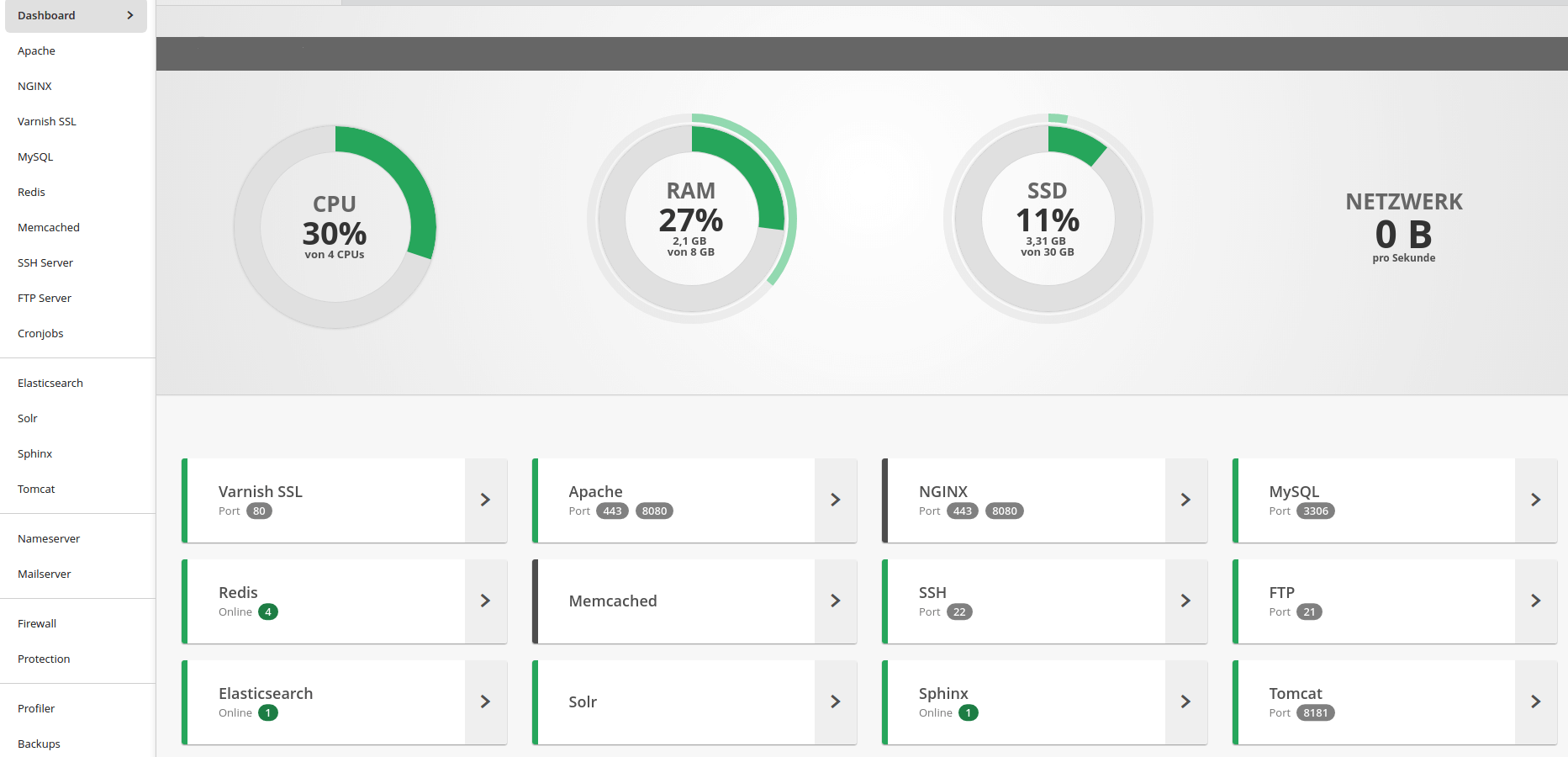Viewport: 1568px width, 757px height.
Task: Select Mailserver in the sidebar
Action: tap(45, 574)
